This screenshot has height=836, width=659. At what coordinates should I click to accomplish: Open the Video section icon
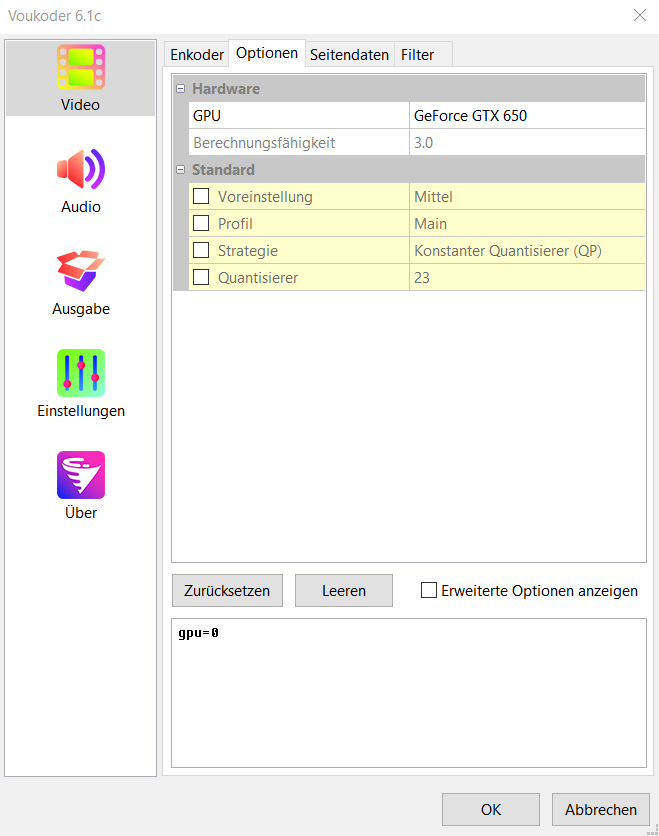pyautogui.click(x=81, y=68)
